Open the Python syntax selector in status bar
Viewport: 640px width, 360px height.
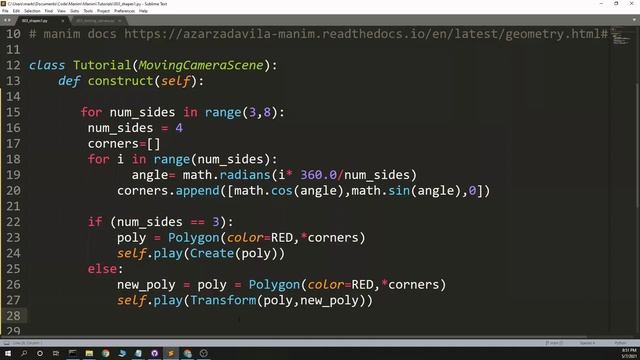point(620,343)
